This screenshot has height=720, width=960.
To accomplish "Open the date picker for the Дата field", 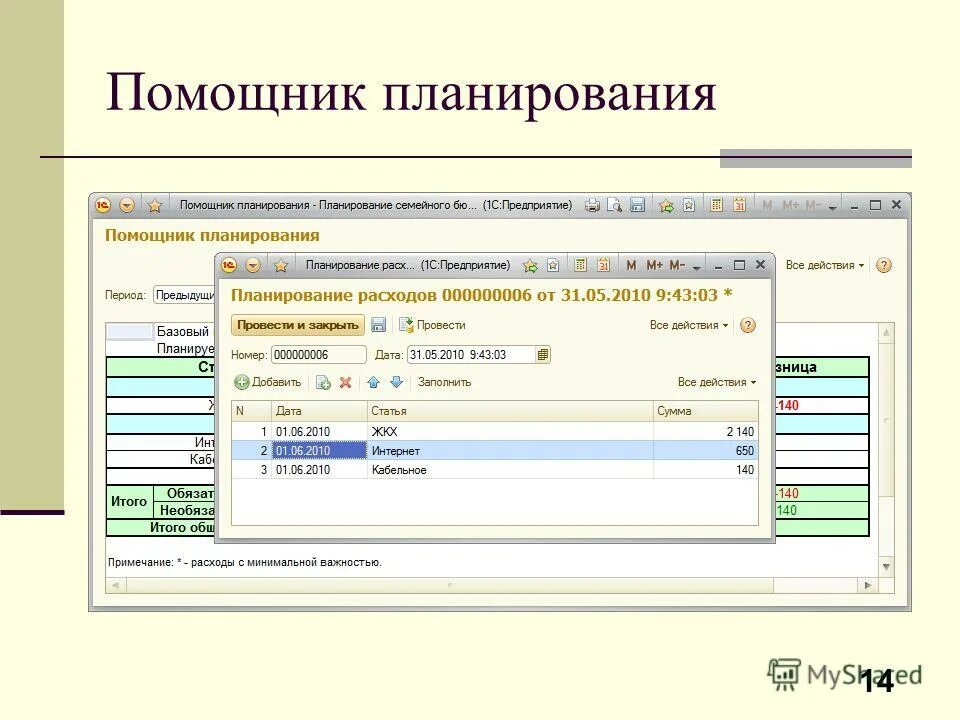I will [543, 354].
